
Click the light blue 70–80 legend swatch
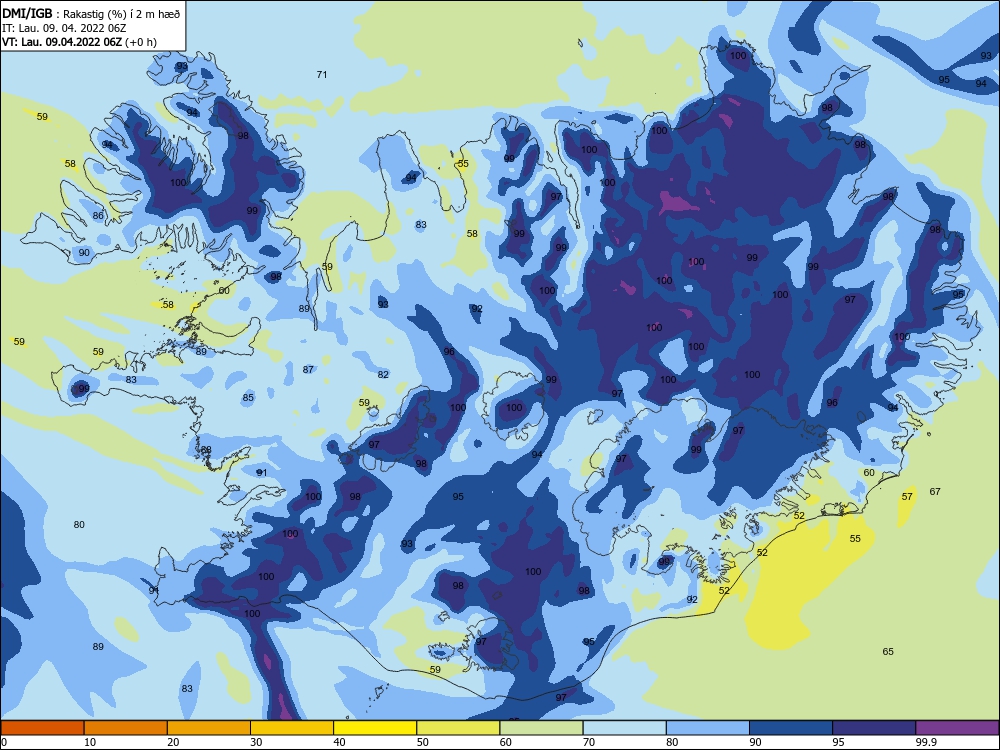point(625,728)
